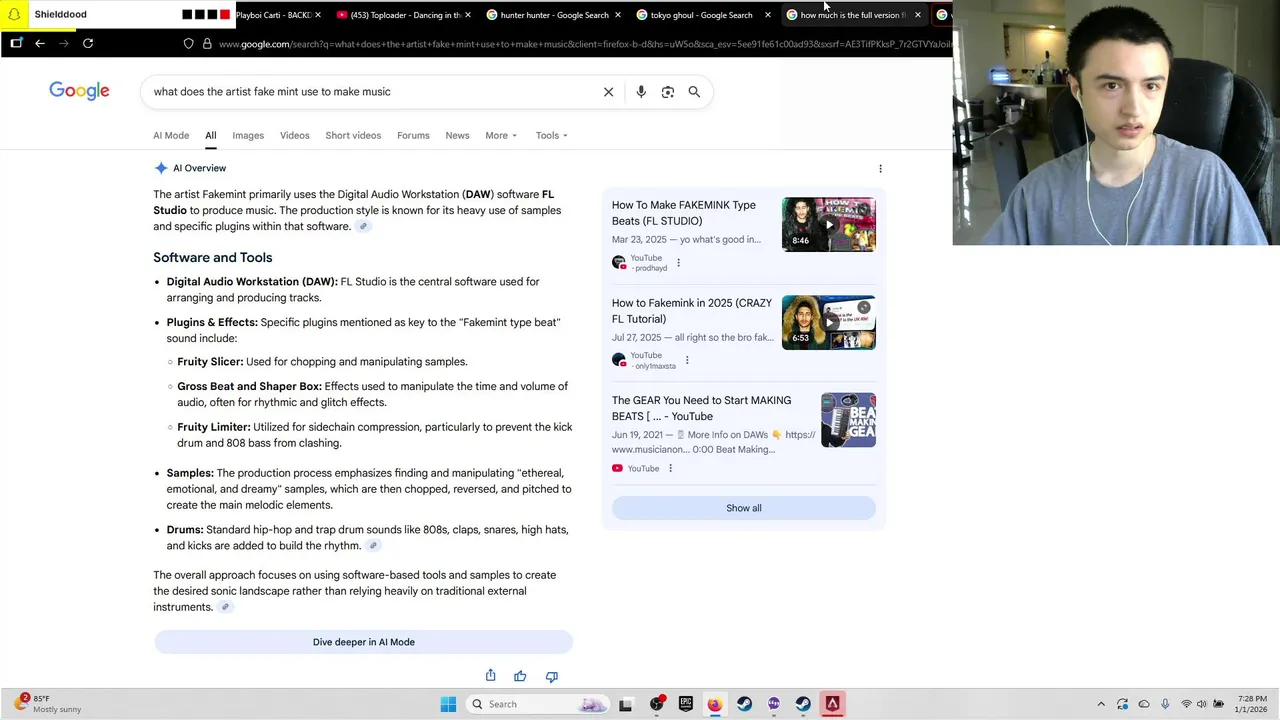This screenshot has height=720, width=1280.
Task: Click the Making Beats Gear thumbnail
Action: [848, 420]
